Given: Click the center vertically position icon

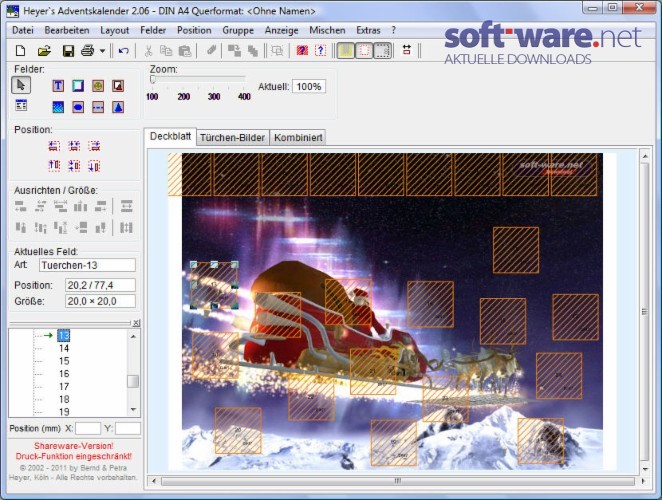Looking at the screenshot, I should 74,166.
